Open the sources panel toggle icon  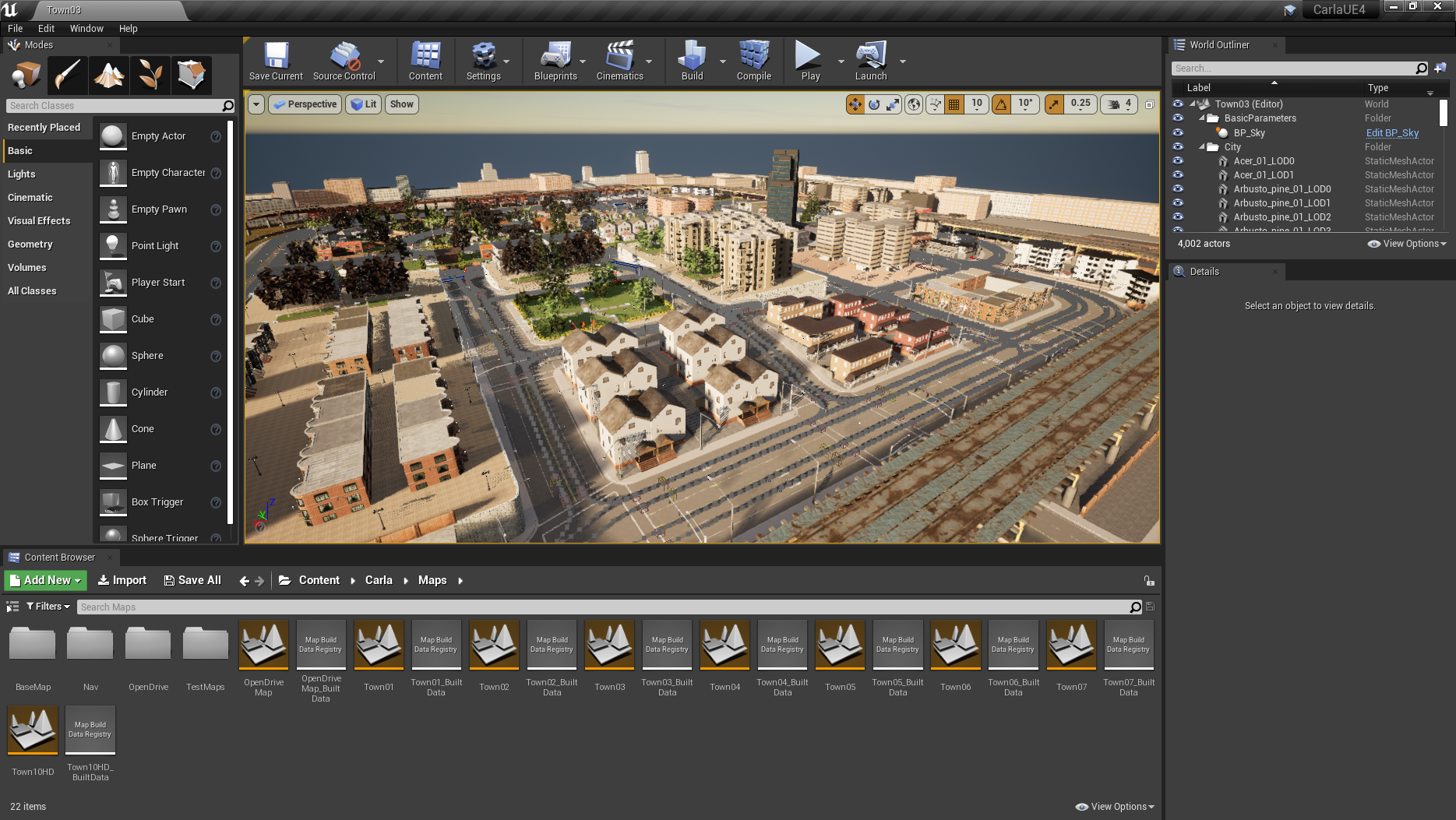[12, 607]
